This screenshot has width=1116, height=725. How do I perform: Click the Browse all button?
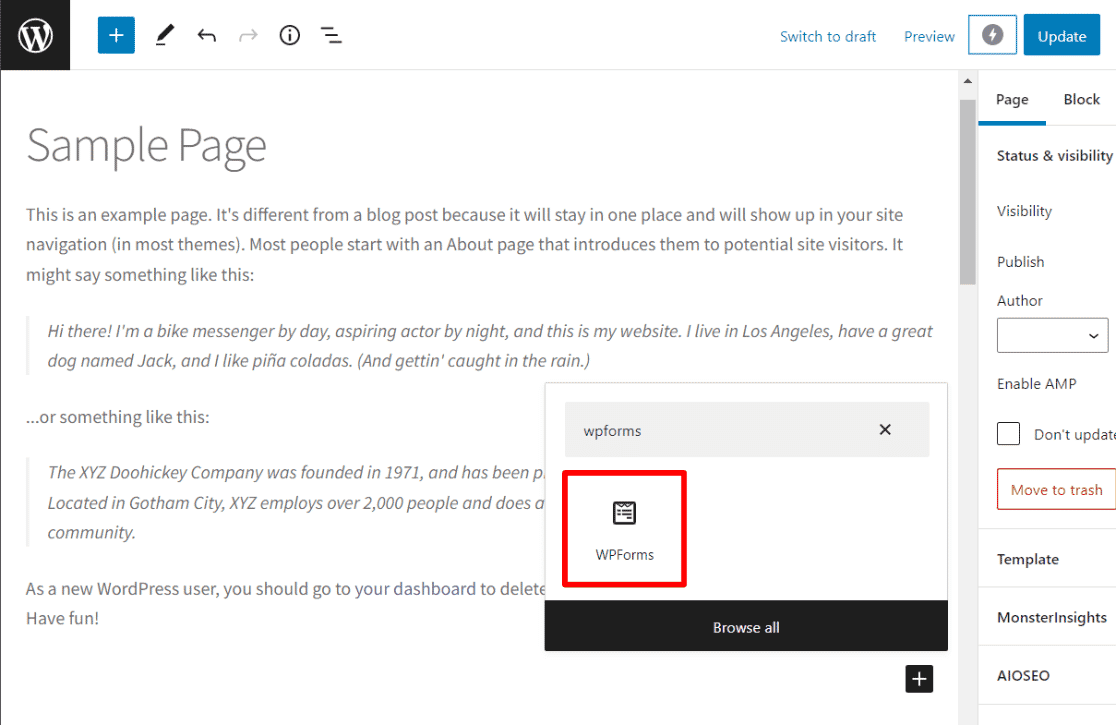tap(745, 626)
